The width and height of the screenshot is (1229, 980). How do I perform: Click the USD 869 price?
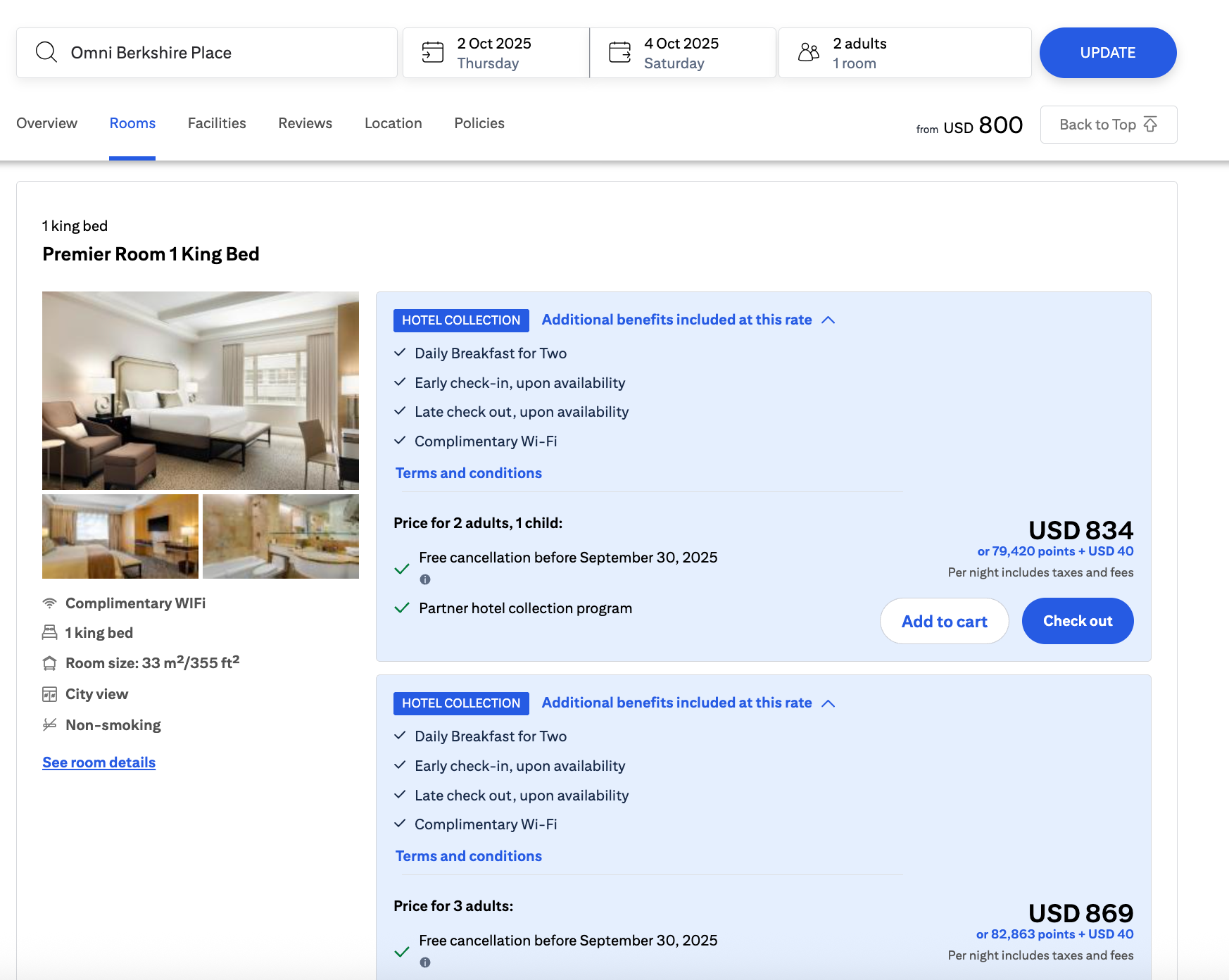point(1080,912)
